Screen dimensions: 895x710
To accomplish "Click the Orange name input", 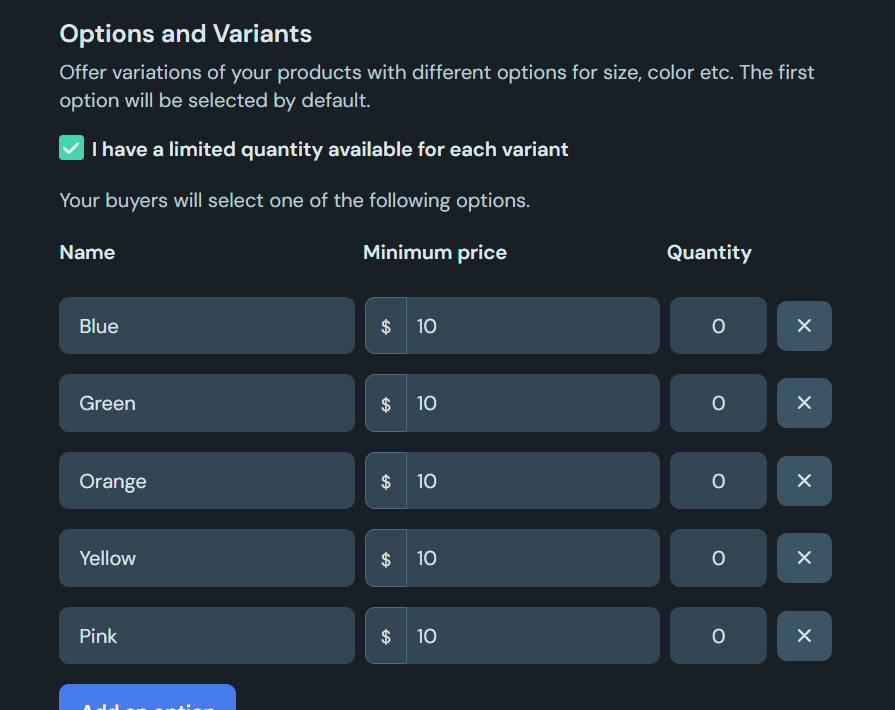I will 207,481.
